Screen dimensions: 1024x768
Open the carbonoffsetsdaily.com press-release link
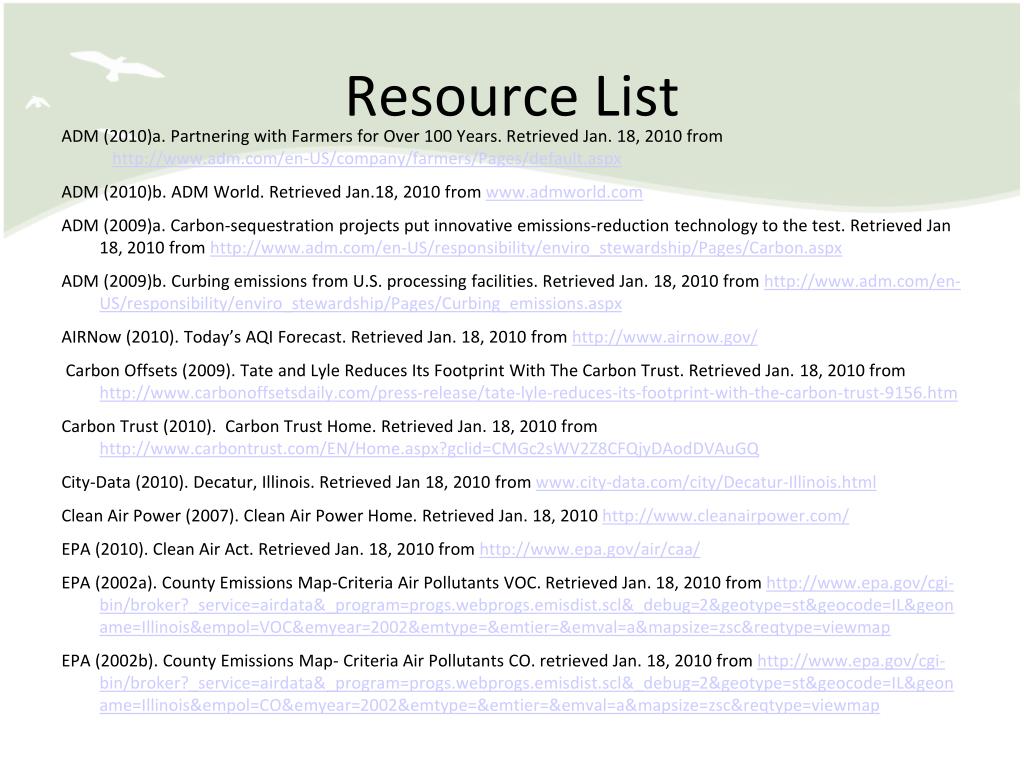click(x=528, y=393)
